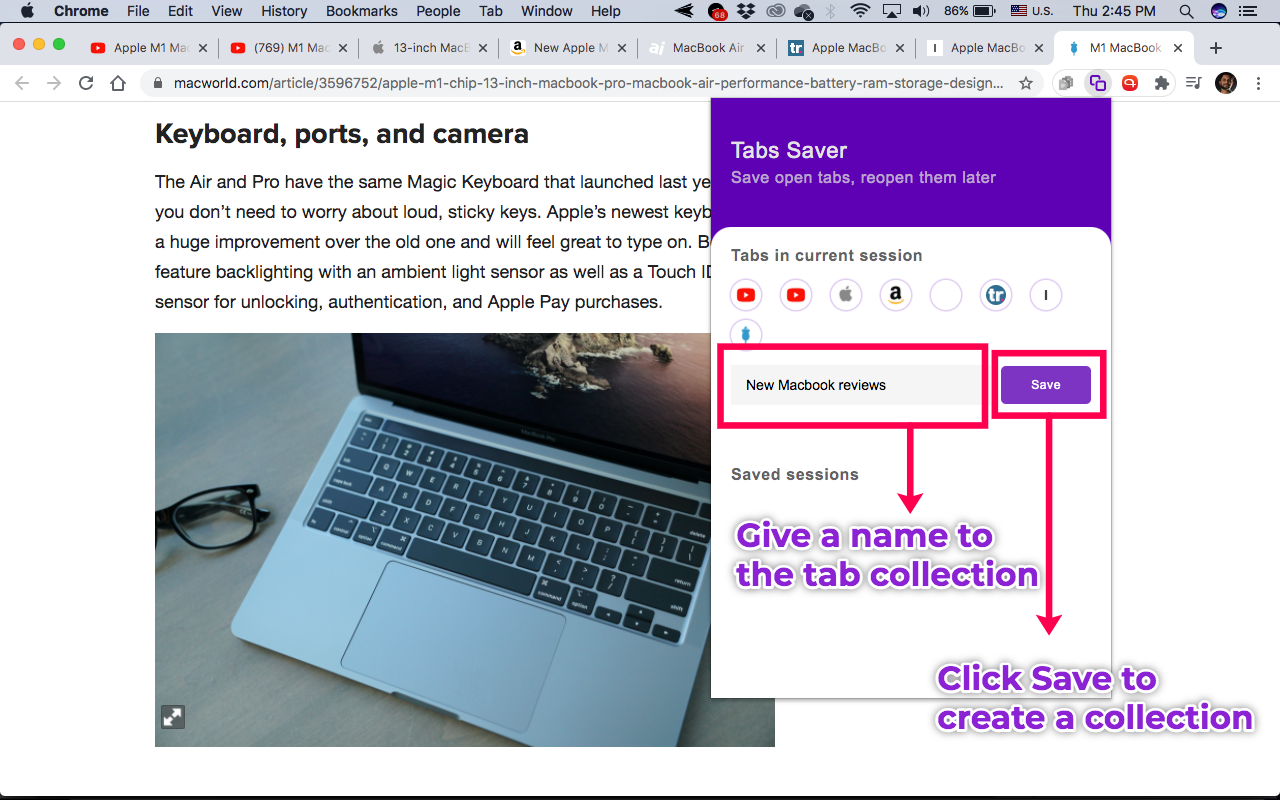Click the AirPlay display menu bar icon

pyautogui.click(x=891, y=11)
